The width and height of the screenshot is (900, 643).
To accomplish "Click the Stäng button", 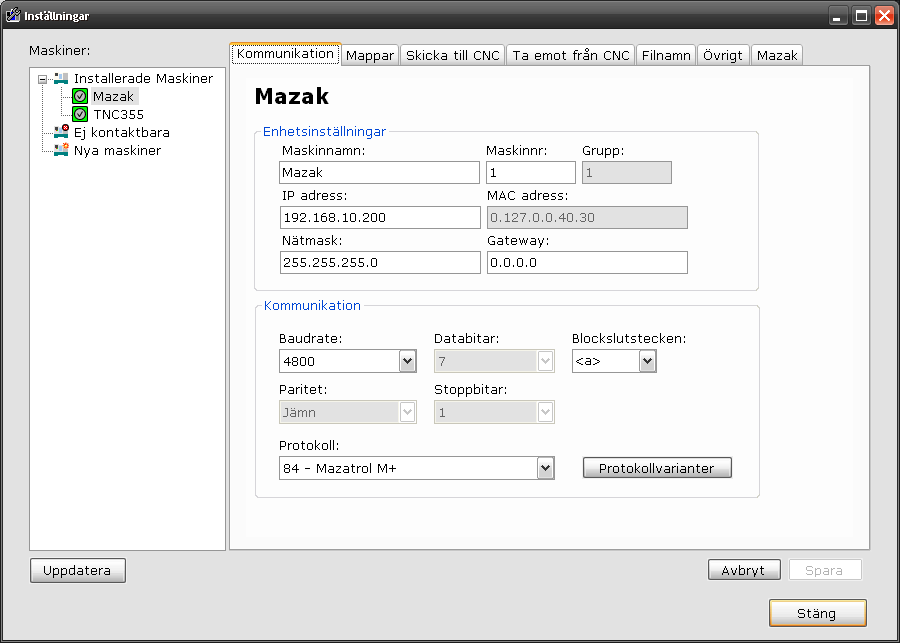I will [x=817, y=613].
